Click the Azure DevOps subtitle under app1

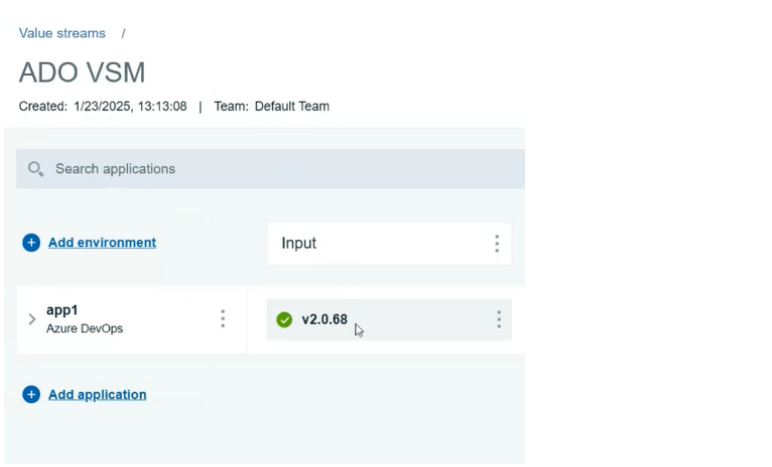pyautogui.click(x=85, y=328)
